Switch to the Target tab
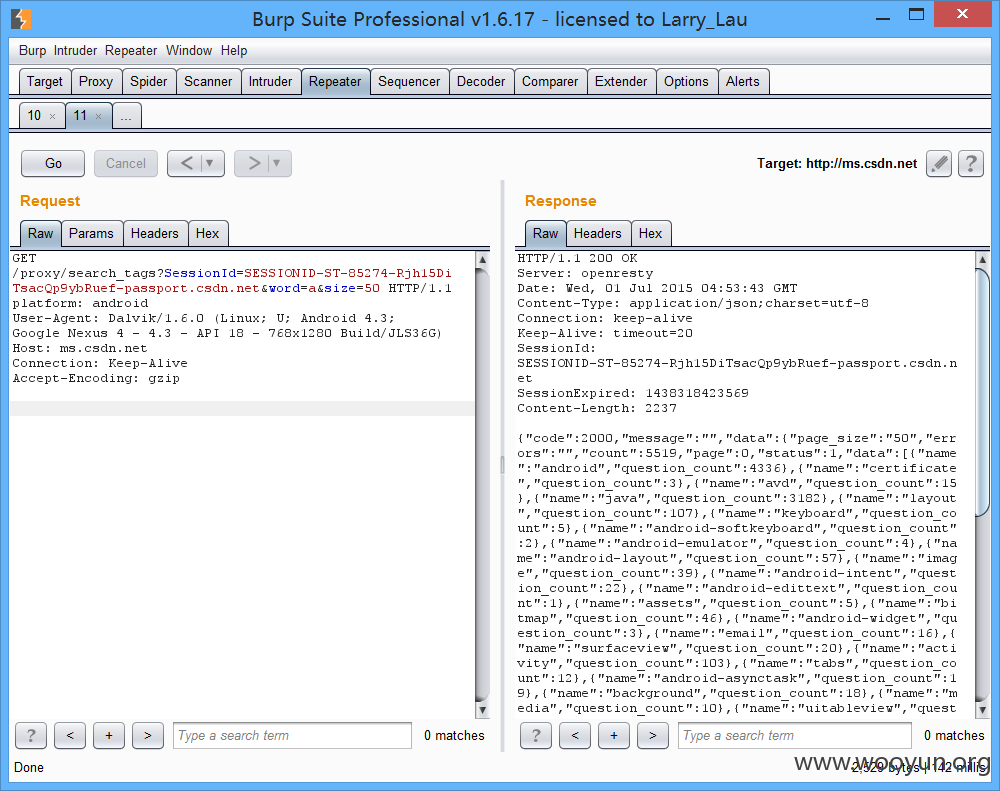The image size is (1000, 791). [45, 82]
